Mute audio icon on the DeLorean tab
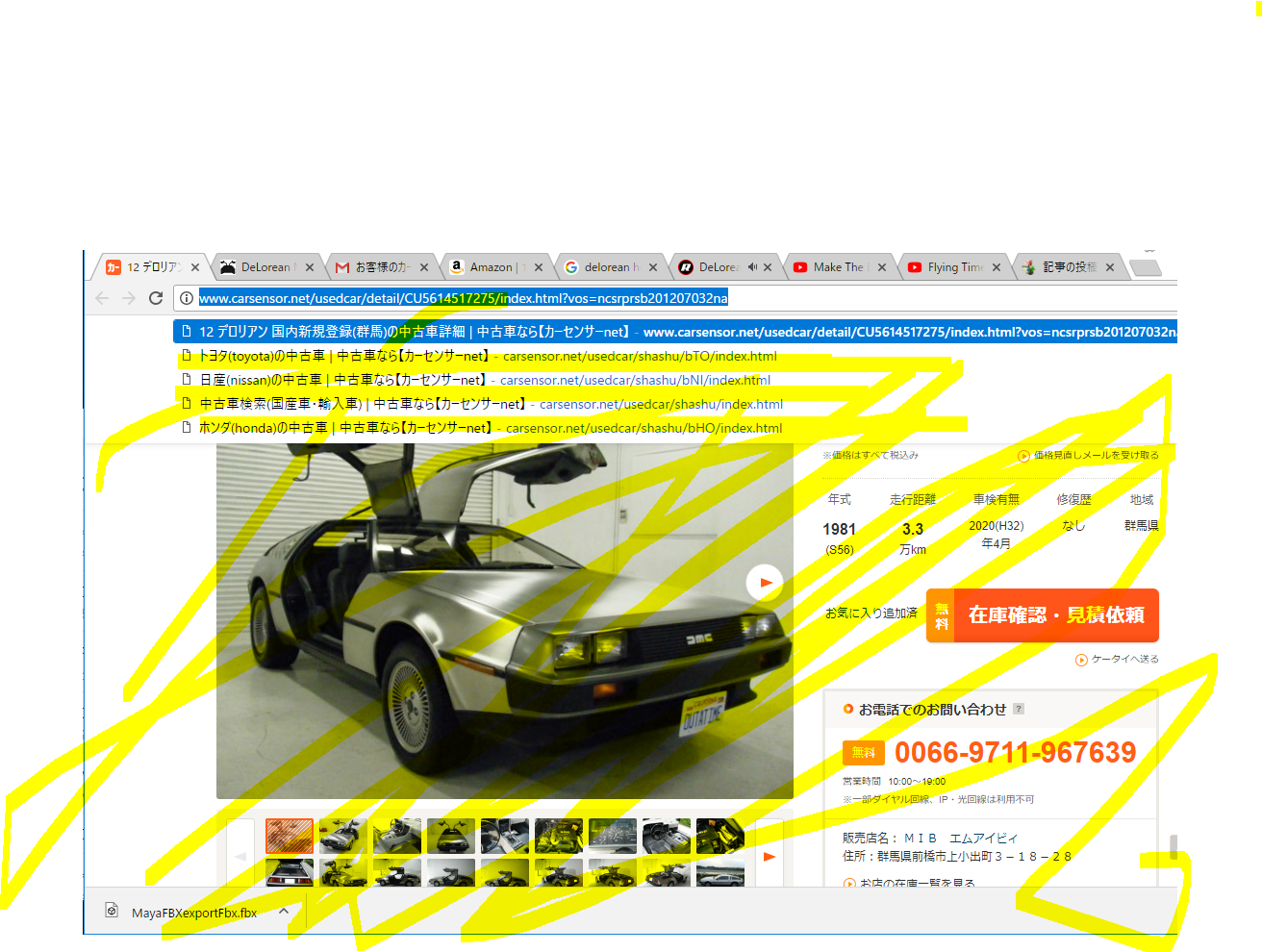The width and height of the screenshot is (1262, 952). coord(752,267)
